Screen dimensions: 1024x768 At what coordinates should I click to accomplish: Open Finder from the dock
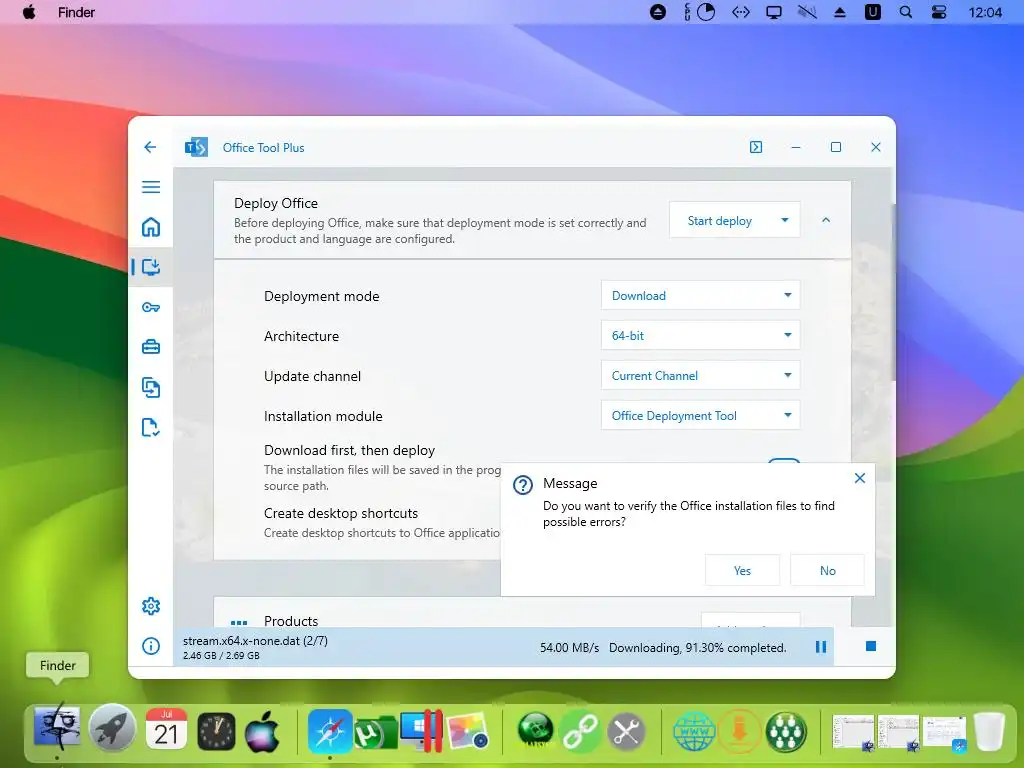click(57, 728)
